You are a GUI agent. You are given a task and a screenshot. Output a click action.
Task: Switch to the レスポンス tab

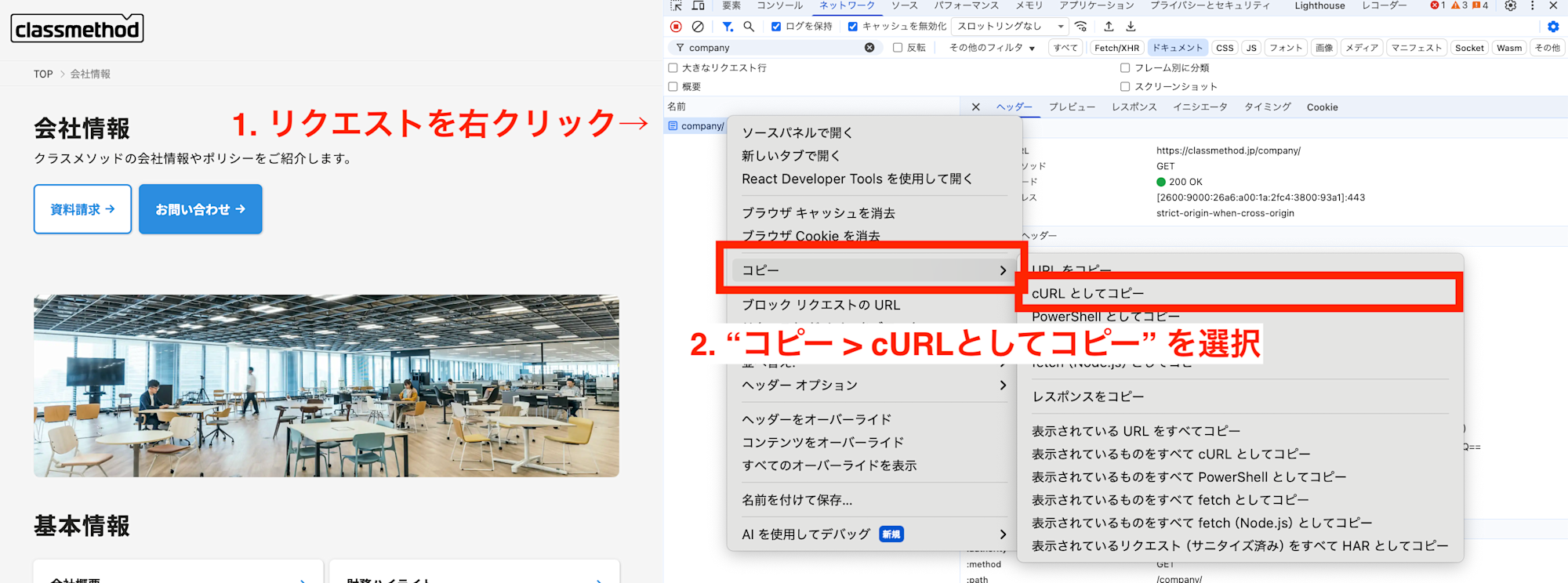pyautogui.click(x=1134, y=107)
